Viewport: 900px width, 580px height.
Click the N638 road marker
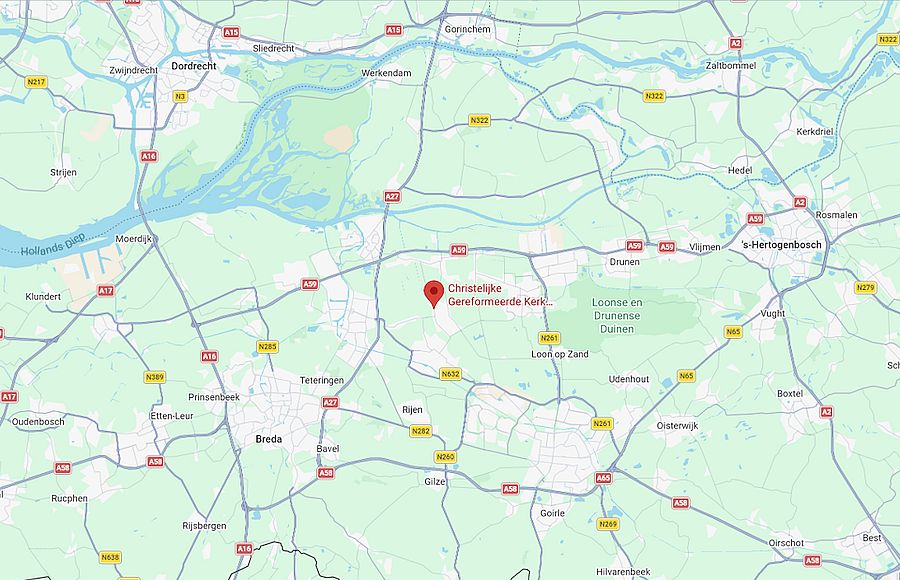110,557
